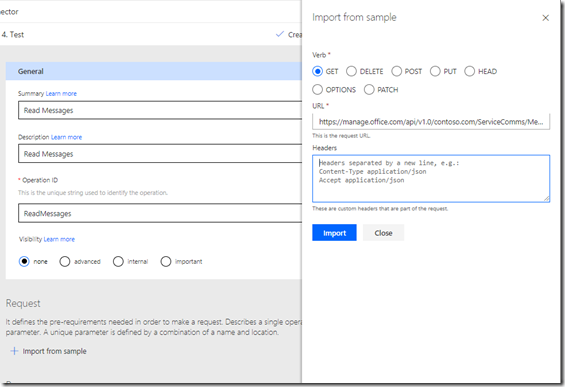
Task: Click the checkmark Create connector icon
Action: 280,34
